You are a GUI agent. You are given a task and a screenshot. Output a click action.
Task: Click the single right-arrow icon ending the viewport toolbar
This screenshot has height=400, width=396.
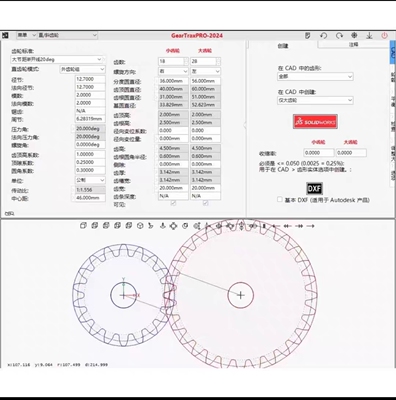[x=310, y=226]
